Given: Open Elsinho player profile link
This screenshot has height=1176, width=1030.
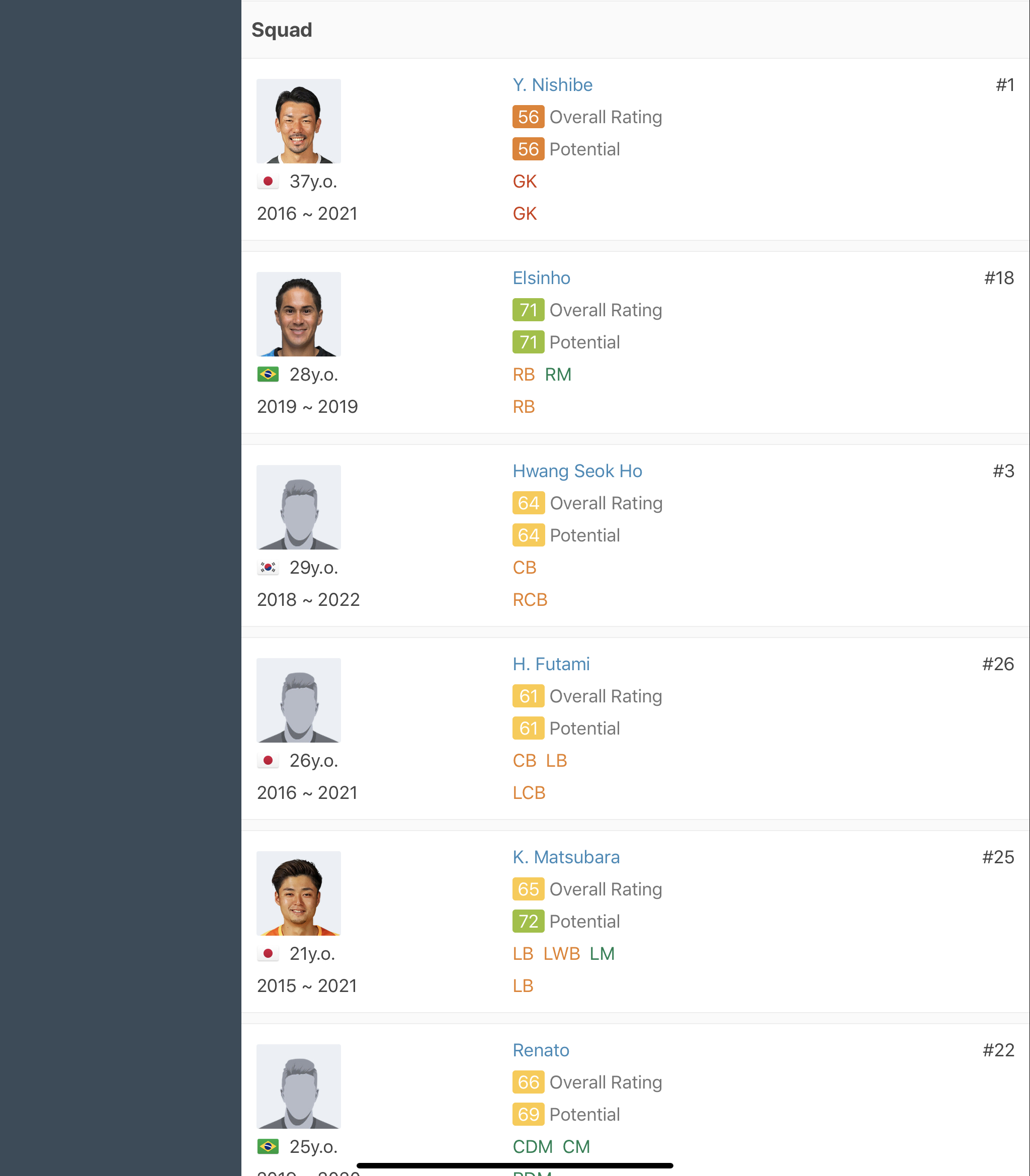Looking at the screenshot, I should 541,278.
